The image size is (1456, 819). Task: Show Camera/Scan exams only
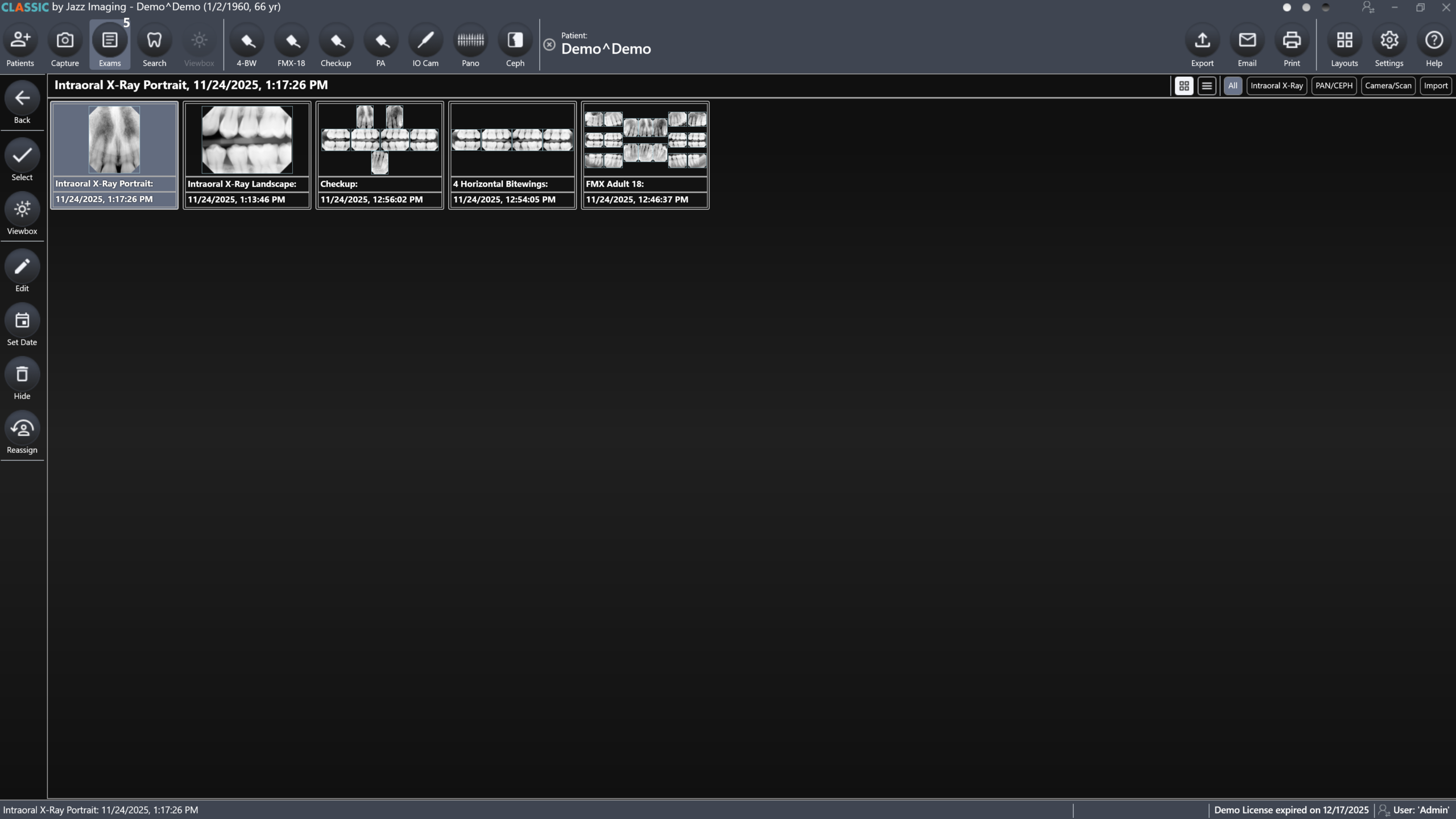point(1388,86)
